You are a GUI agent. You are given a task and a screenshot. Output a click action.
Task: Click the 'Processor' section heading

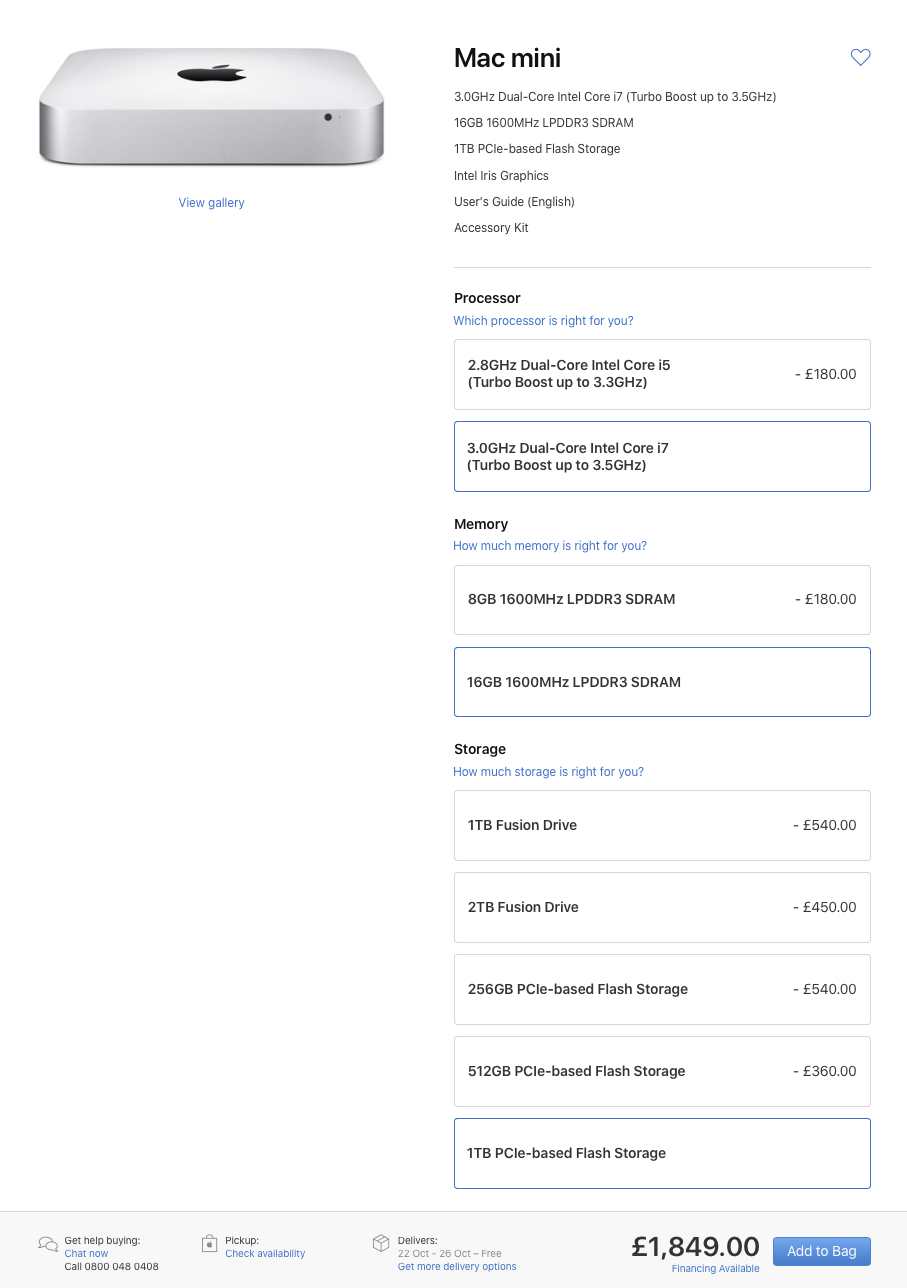pyautogui.click(x=487, y=298)
